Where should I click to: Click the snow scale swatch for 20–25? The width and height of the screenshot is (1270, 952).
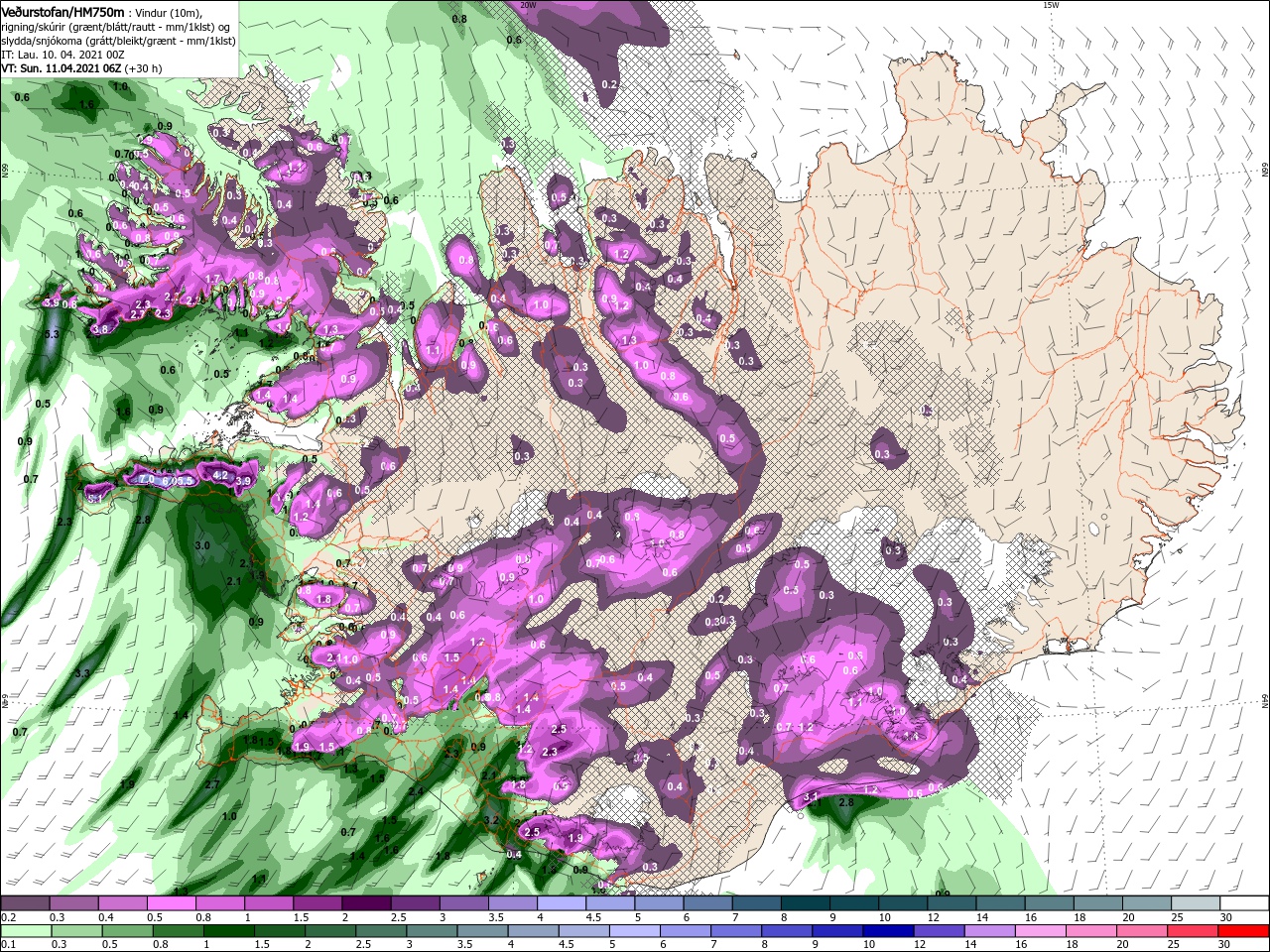click(x=1145, y=904)
